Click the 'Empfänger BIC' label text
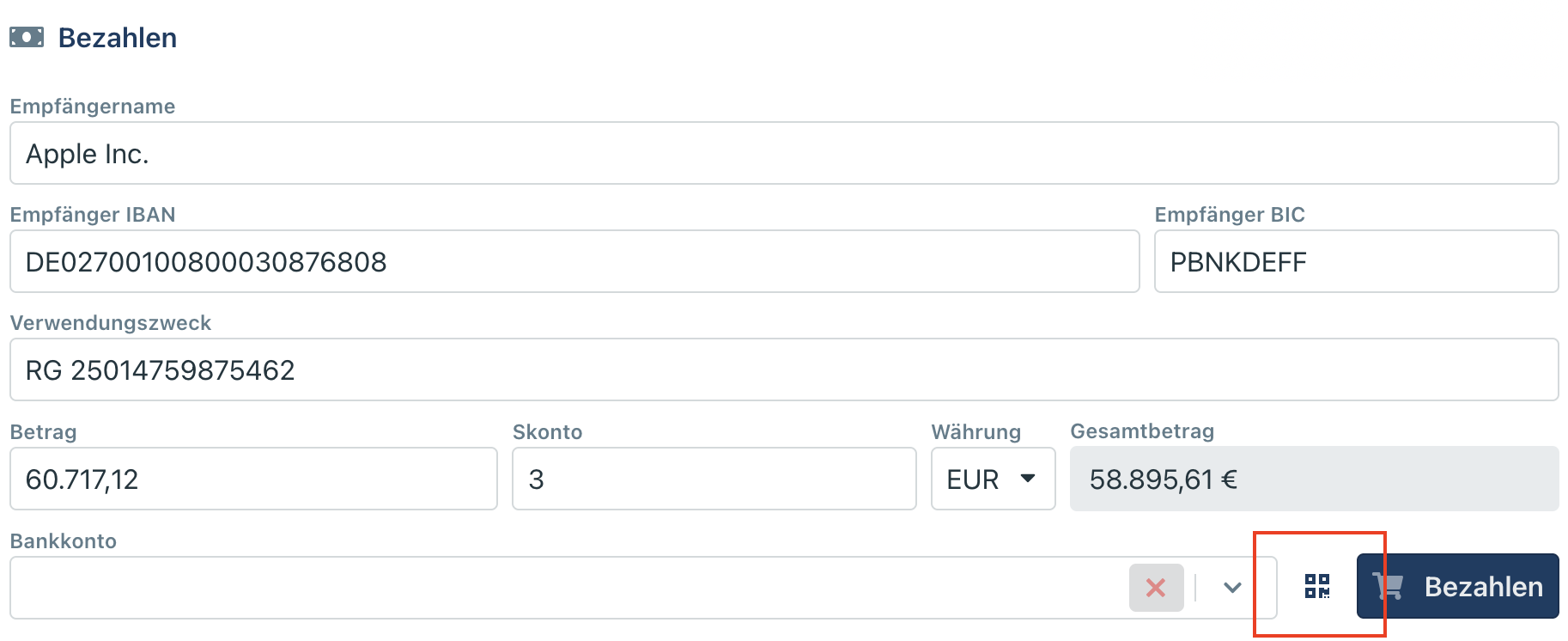 (x=1229, y=215)
